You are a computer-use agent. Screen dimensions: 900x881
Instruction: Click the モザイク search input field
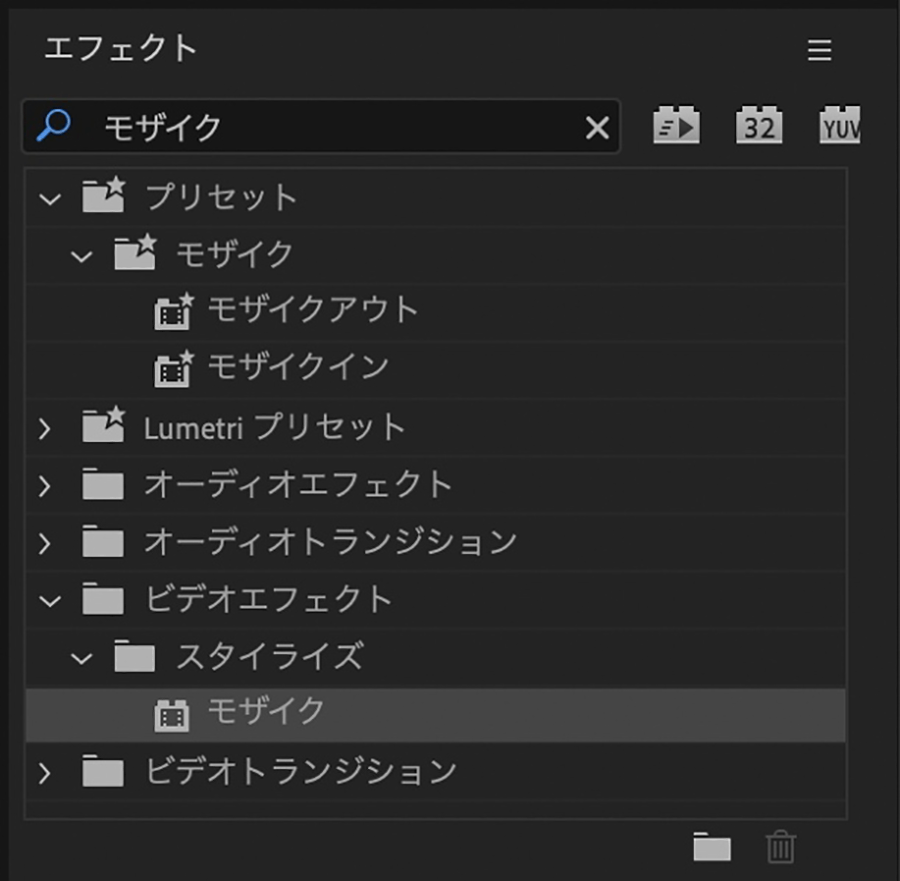pos(330,127)
